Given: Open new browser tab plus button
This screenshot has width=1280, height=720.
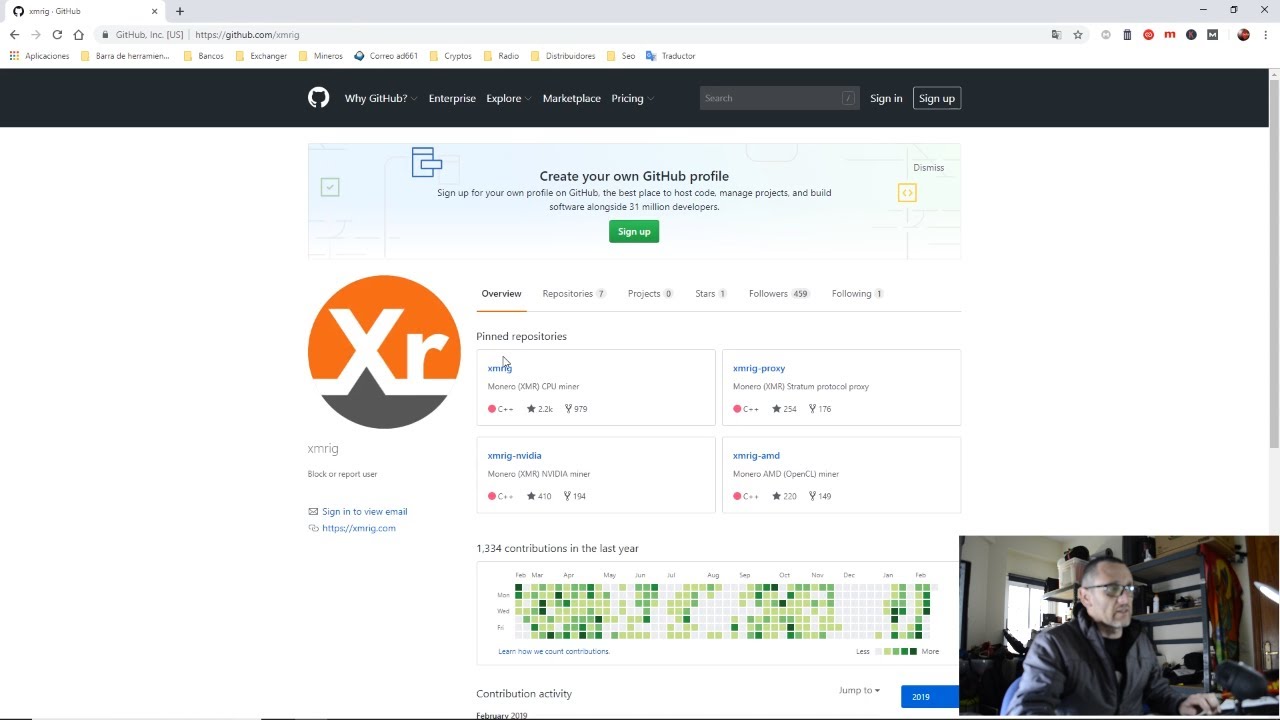Looking at the screenshot, I should (180, 11).
